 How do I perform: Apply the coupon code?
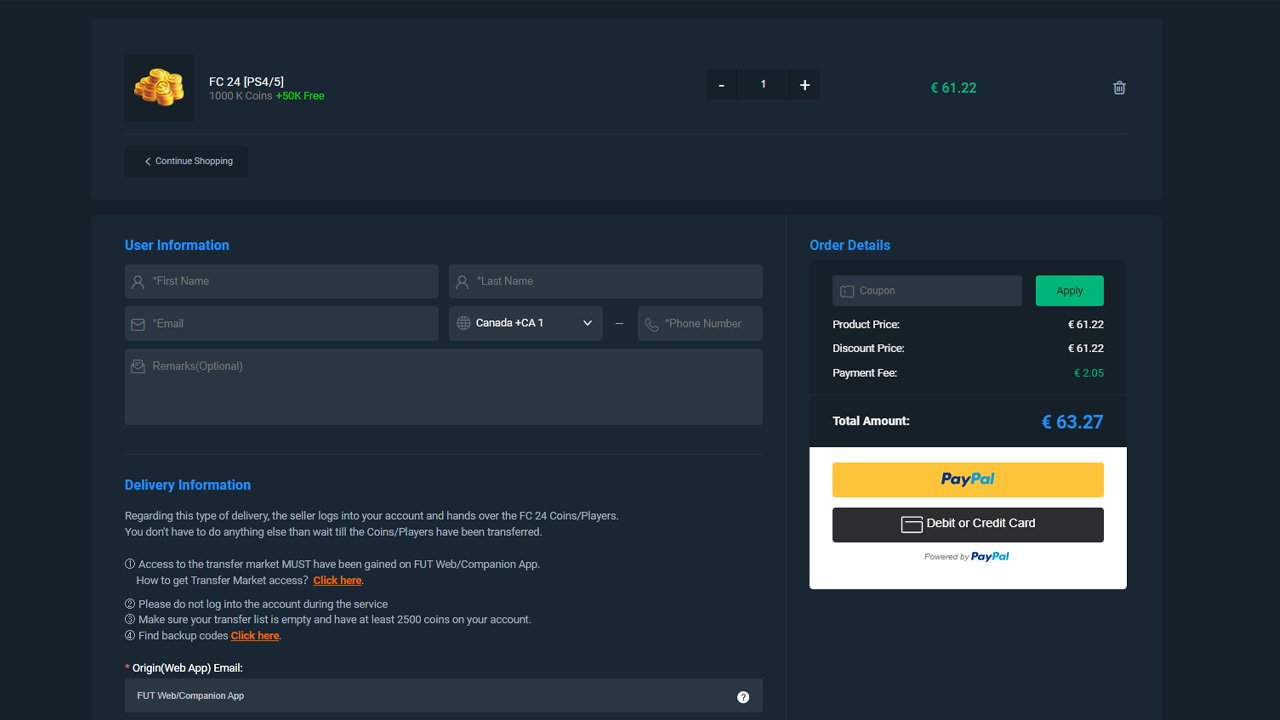coord(1069,291)
